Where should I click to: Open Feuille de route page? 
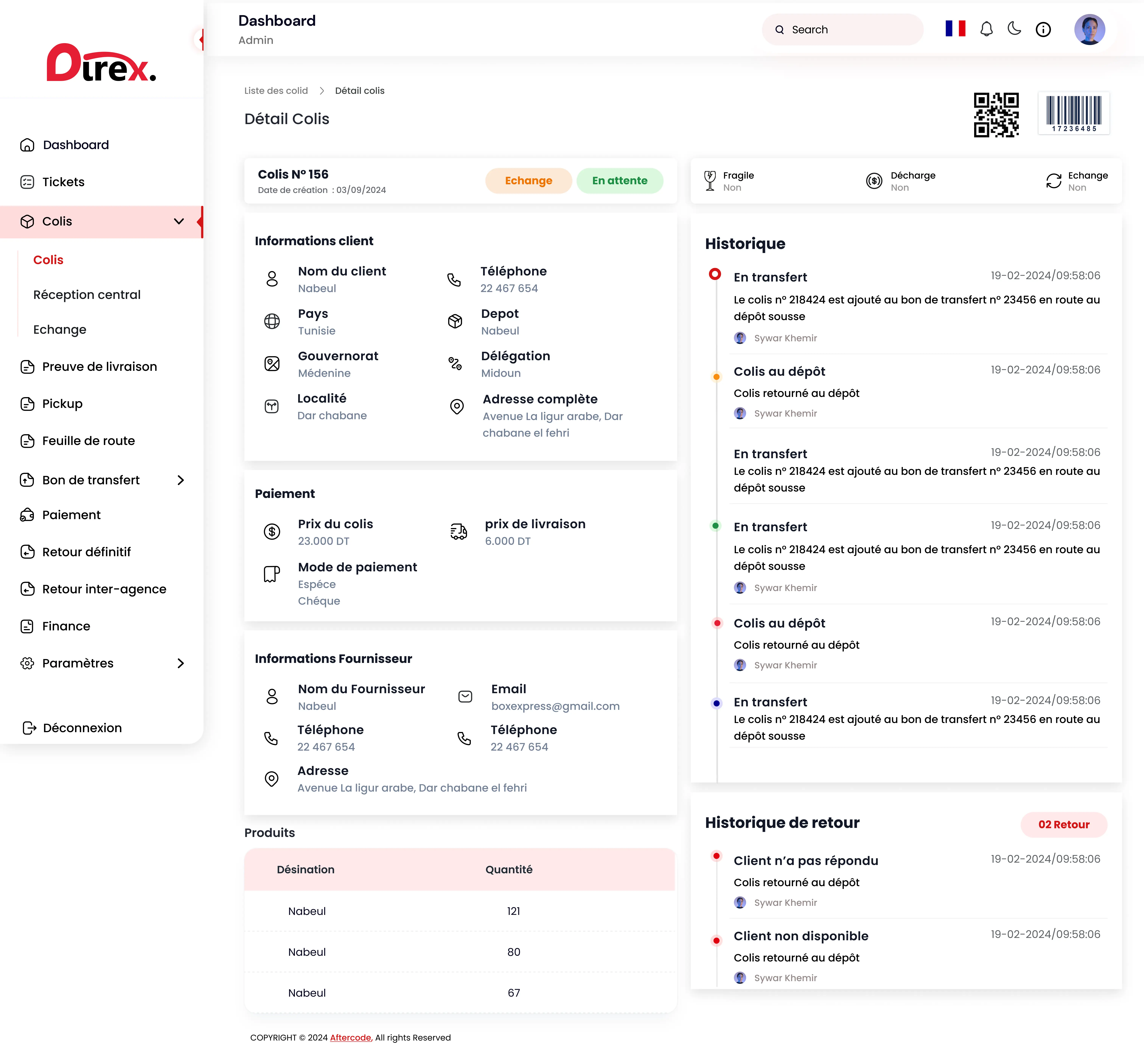[89, 441]
